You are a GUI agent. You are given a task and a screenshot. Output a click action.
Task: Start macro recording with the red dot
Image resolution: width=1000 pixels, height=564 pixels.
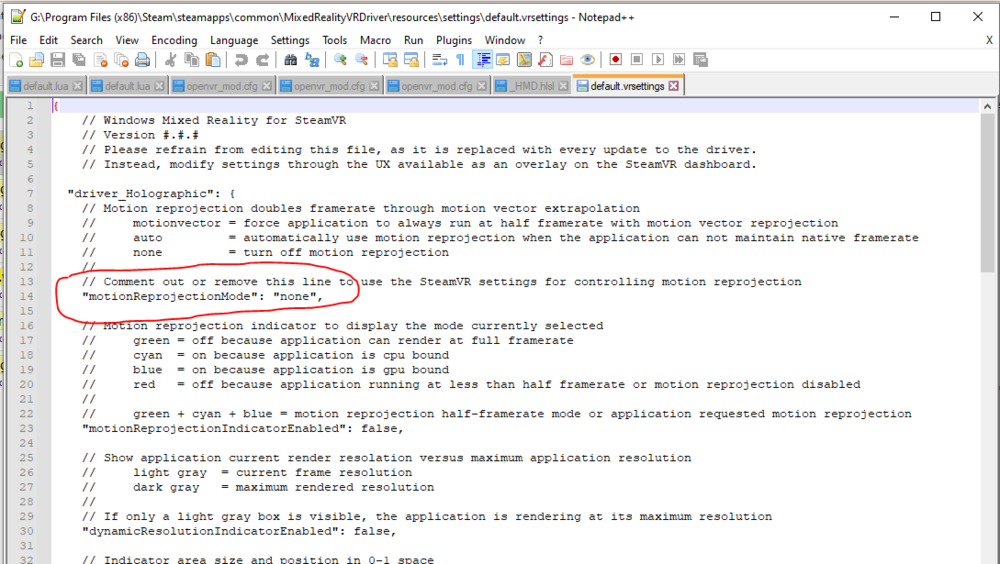click(x=615, y=60)
